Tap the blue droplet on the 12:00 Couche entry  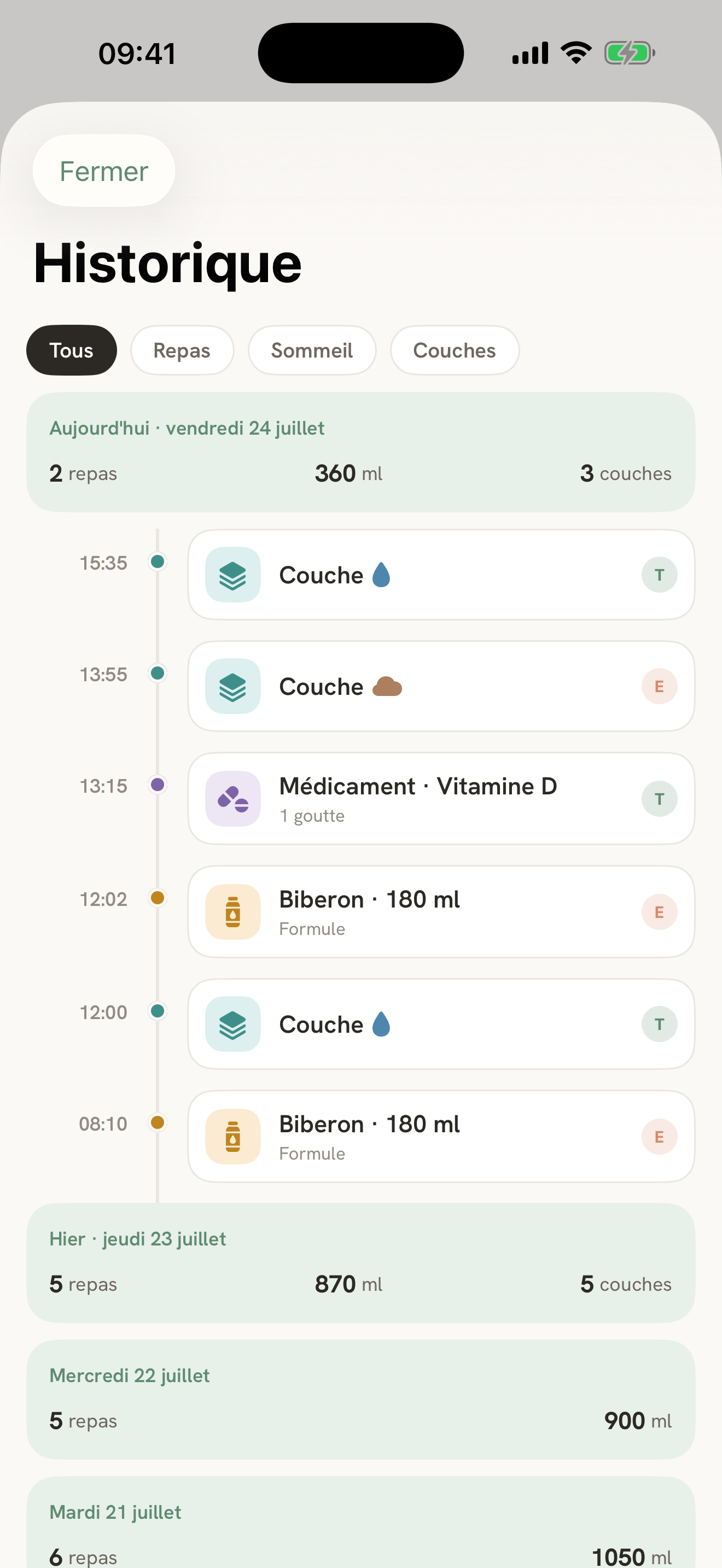[x=381, y=1024]
